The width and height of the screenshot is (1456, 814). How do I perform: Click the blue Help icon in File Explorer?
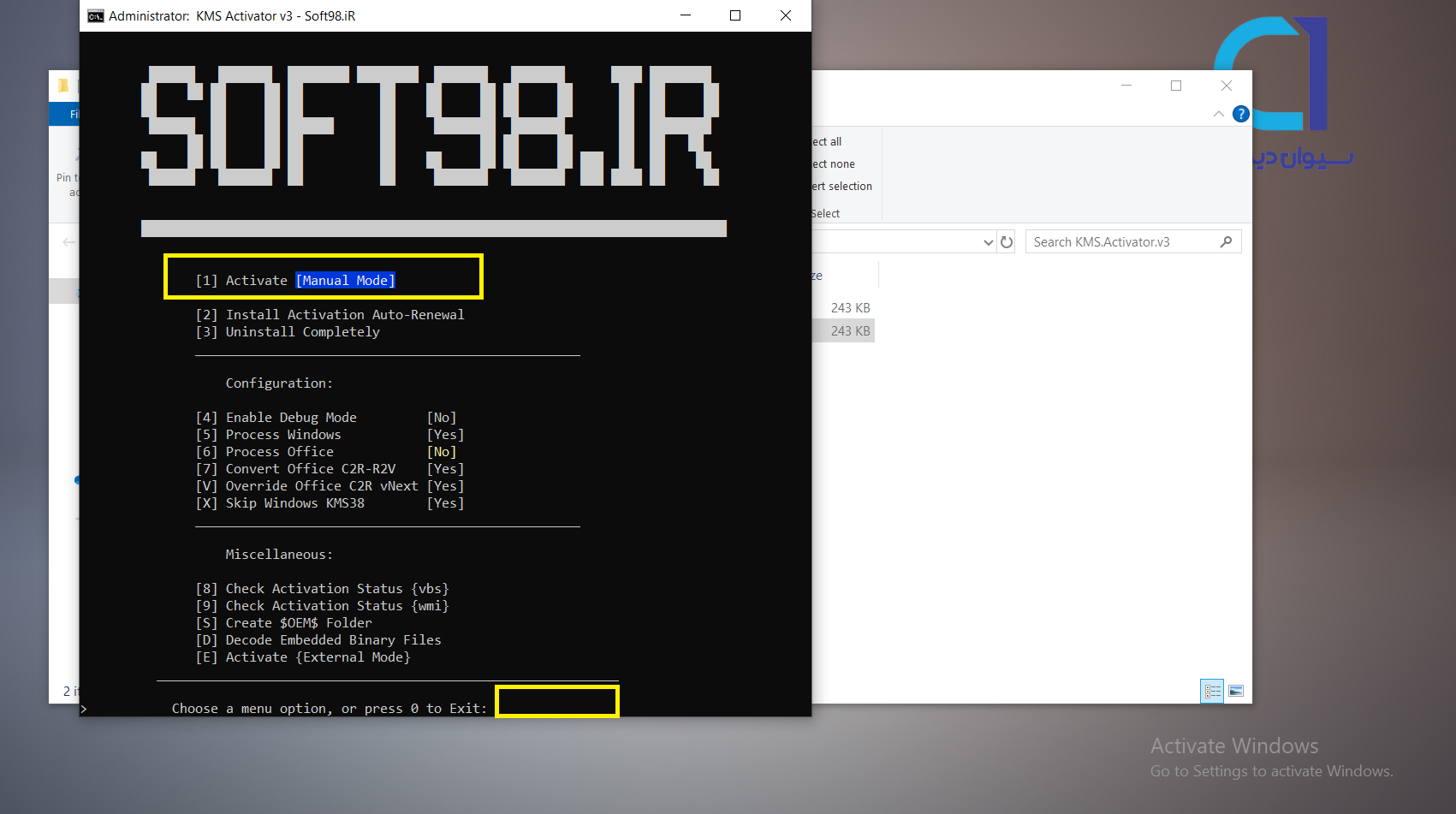point(1241,114)
